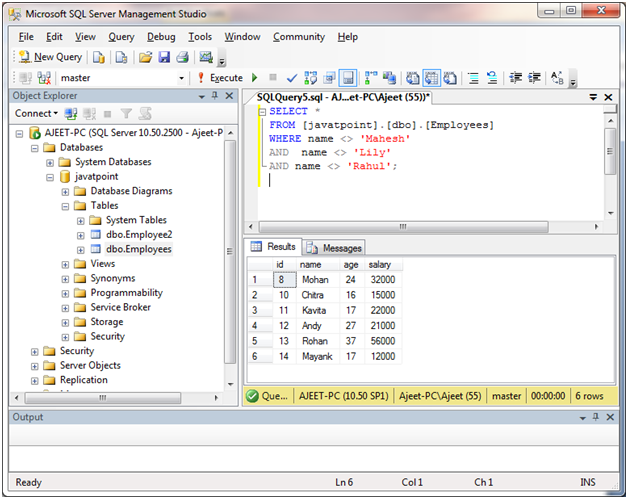This screenshot has width=628, height=499.
Task: Open the Tools menu
Action: click(200, 37)
